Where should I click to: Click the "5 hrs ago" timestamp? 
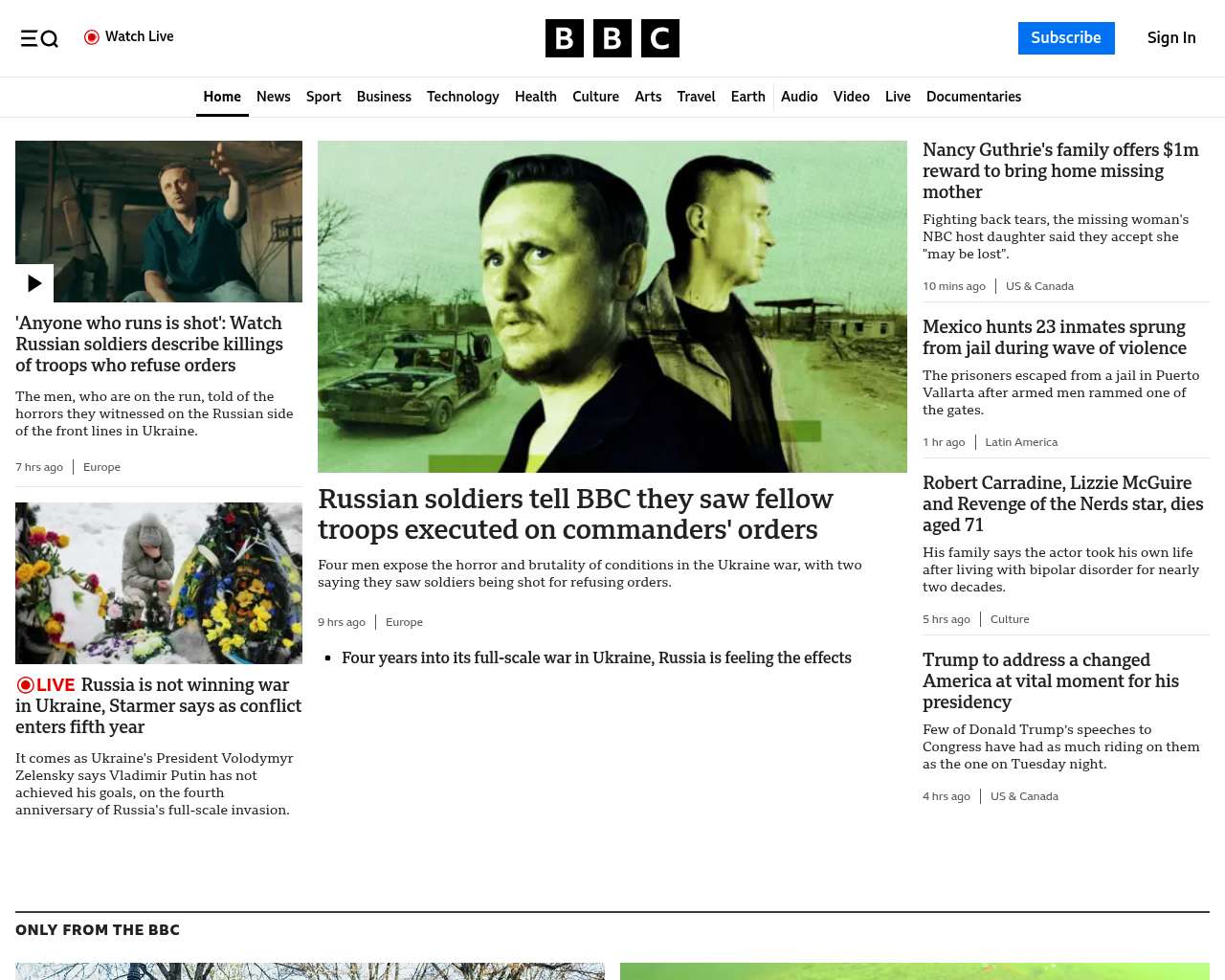(x=947, y=619)
